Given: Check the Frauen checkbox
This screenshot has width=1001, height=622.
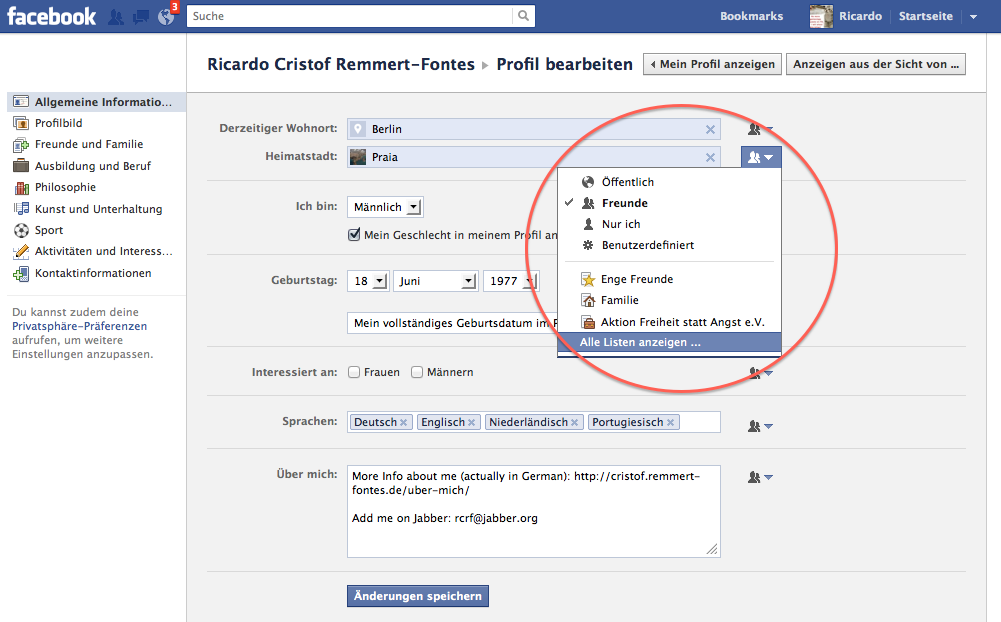Looking at the screenshot, I should 354,372.
